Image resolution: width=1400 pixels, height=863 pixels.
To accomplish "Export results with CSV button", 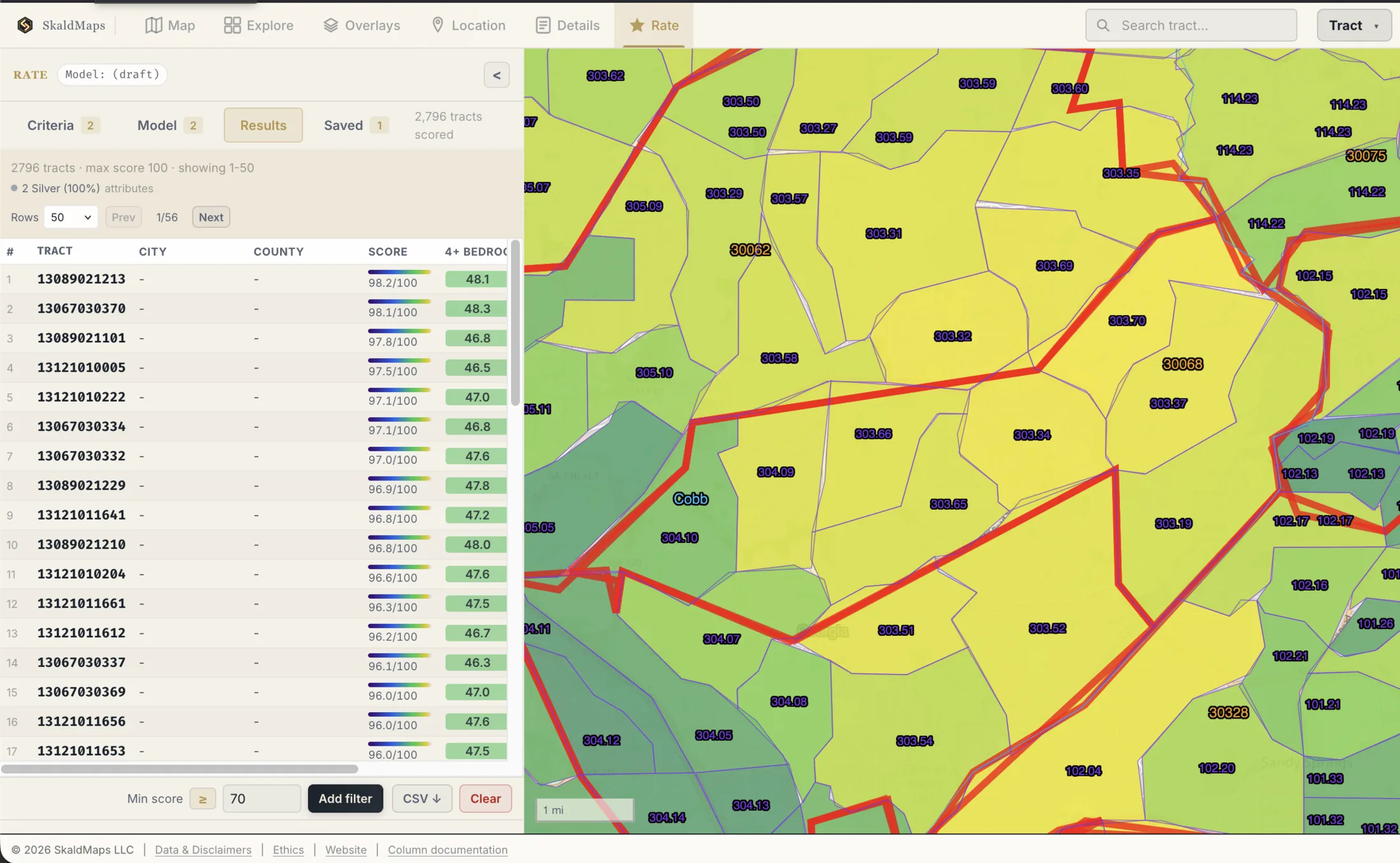I will point(422,799).
